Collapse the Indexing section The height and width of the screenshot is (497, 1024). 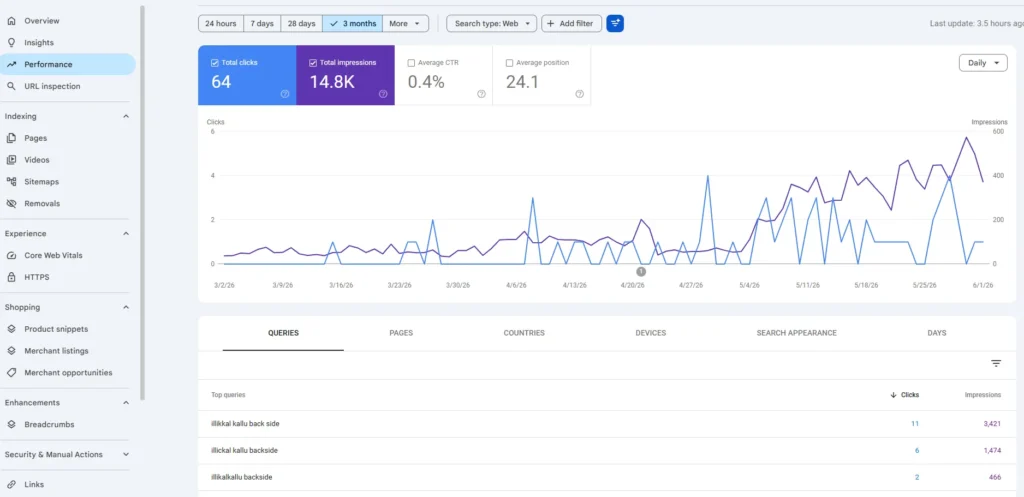tap(126, 116)
